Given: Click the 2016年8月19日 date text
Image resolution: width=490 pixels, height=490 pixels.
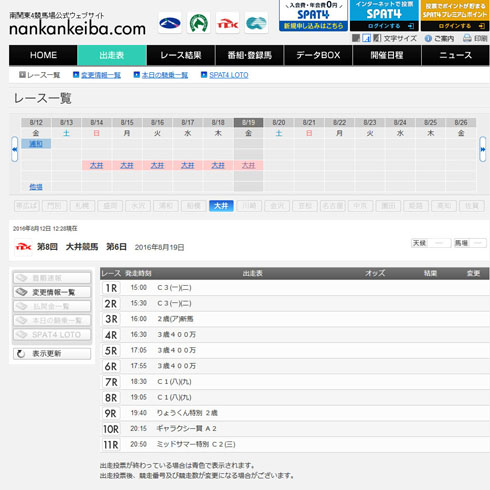Looking at the screenshot, I should (159, 247).
